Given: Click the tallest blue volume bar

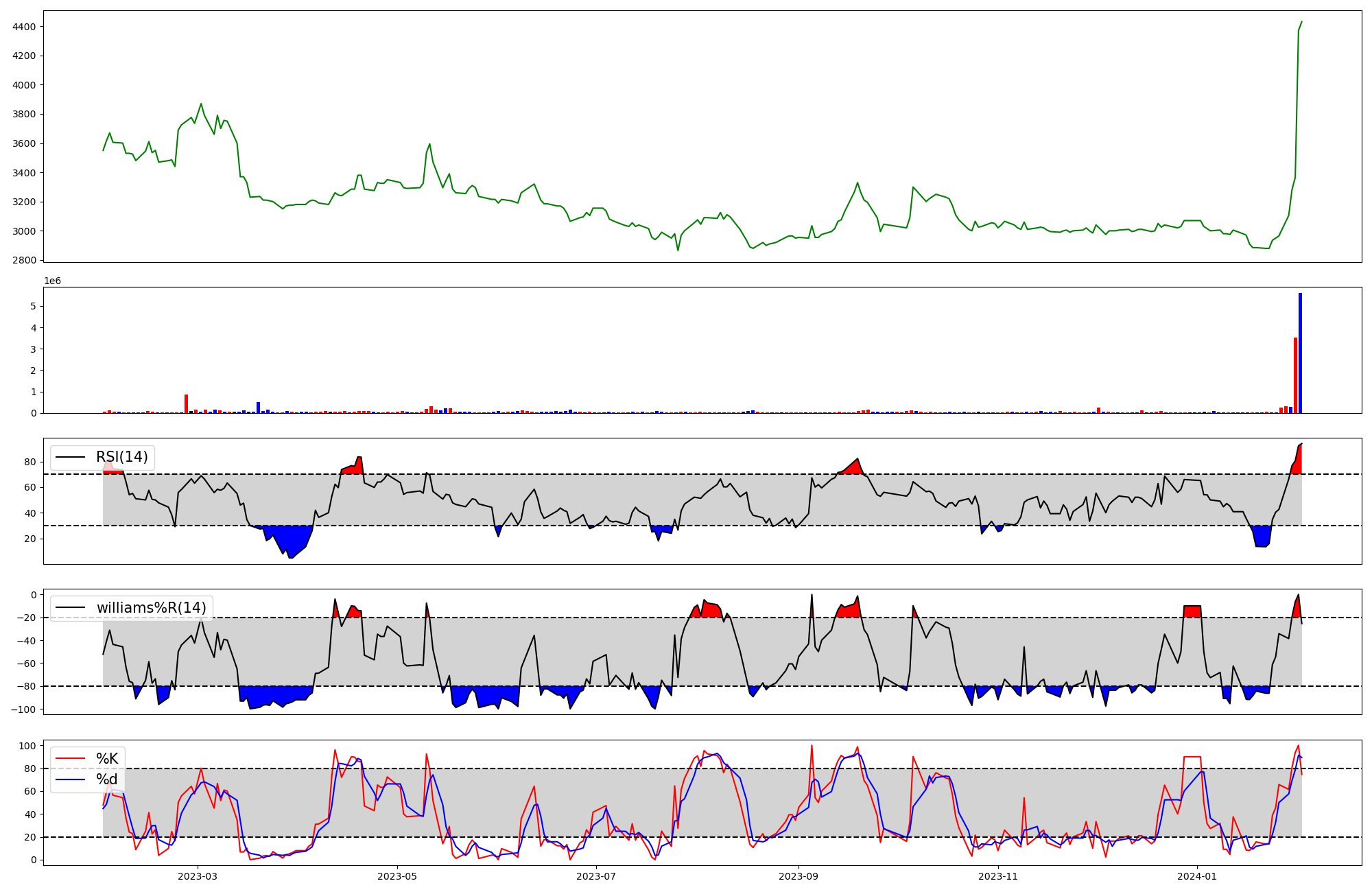Looking at the screenshot, I should (x=1300, y=353).
